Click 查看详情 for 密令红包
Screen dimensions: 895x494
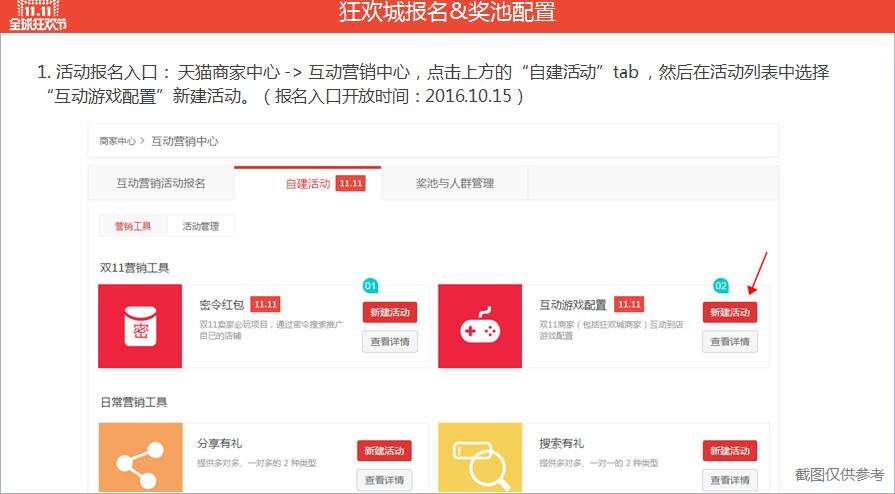click(x=390, y=342)
